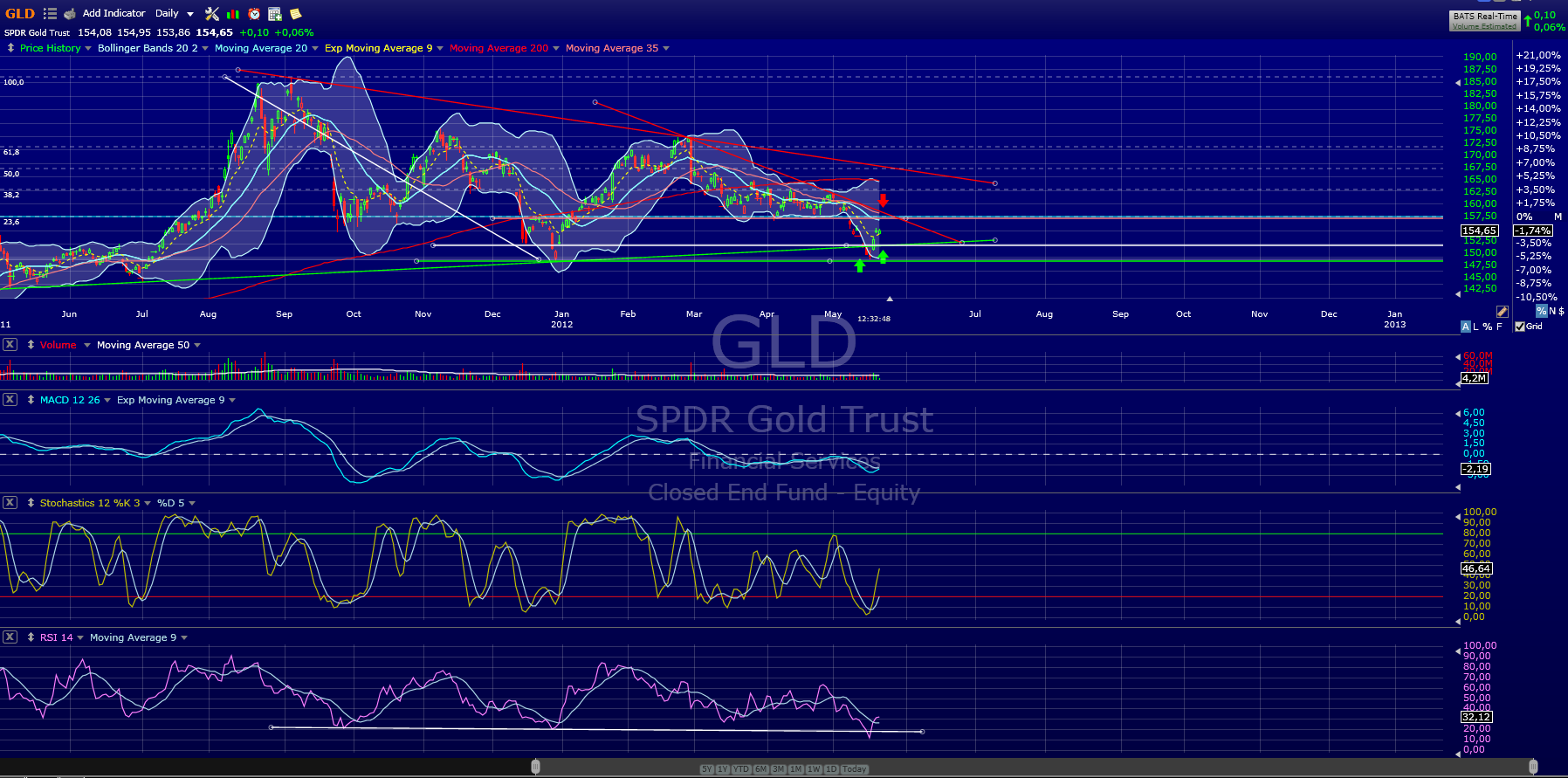Image resolution: width=1568 pixels, height=778 pixels.
Task: Set chart range to 1D
Action: (x=831, y=769)
